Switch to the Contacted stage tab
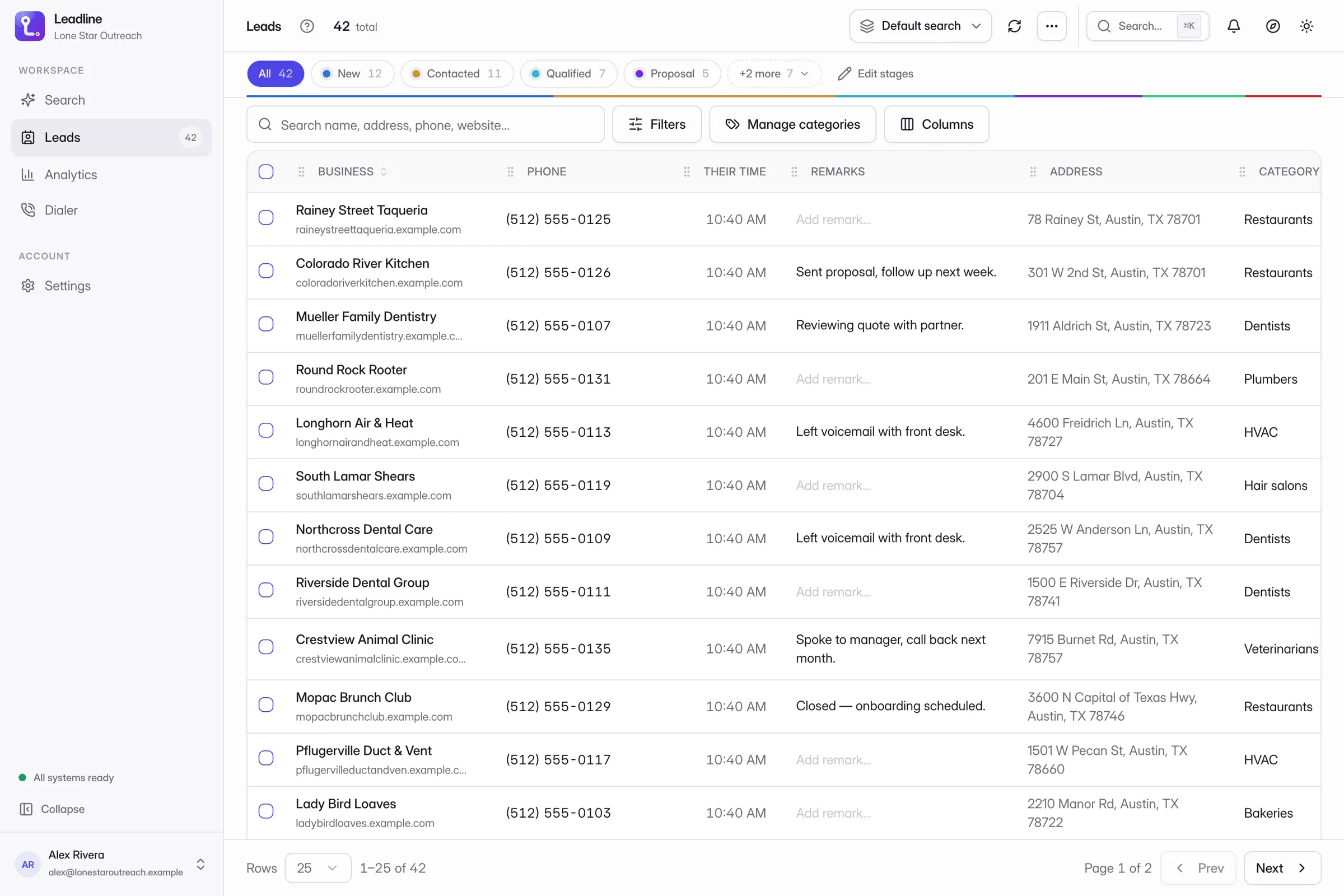The height and width of the screenshot is (896, 1344). [x=457, y=74]
